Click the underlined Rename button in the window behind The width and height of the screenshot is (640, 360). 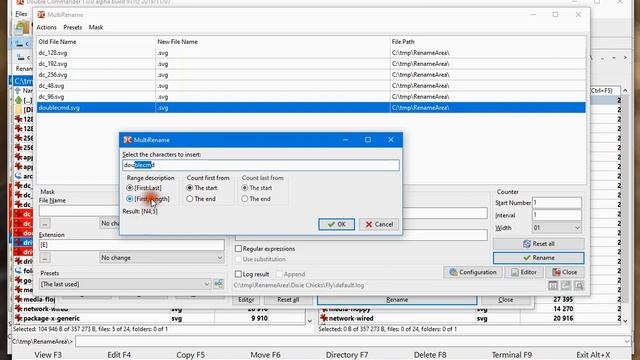click(x=397, y=300)
